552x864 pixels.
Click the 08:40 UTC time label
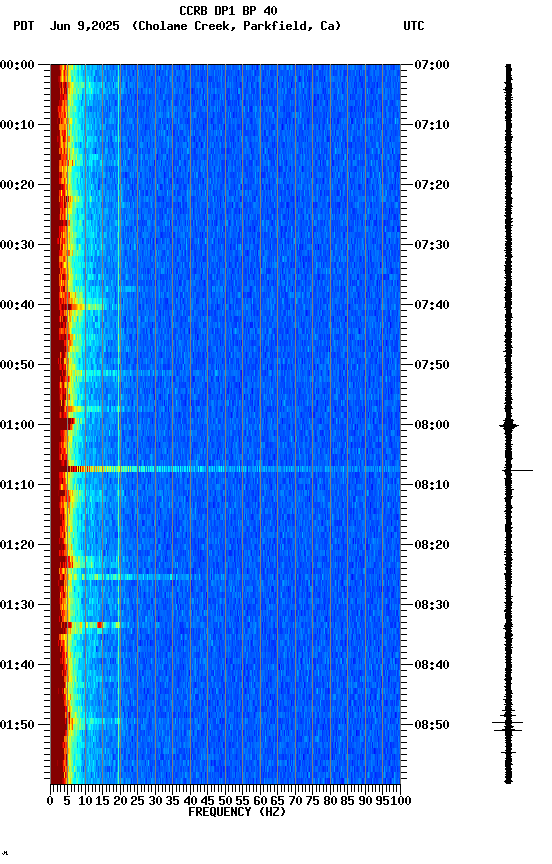coord(432,665)
